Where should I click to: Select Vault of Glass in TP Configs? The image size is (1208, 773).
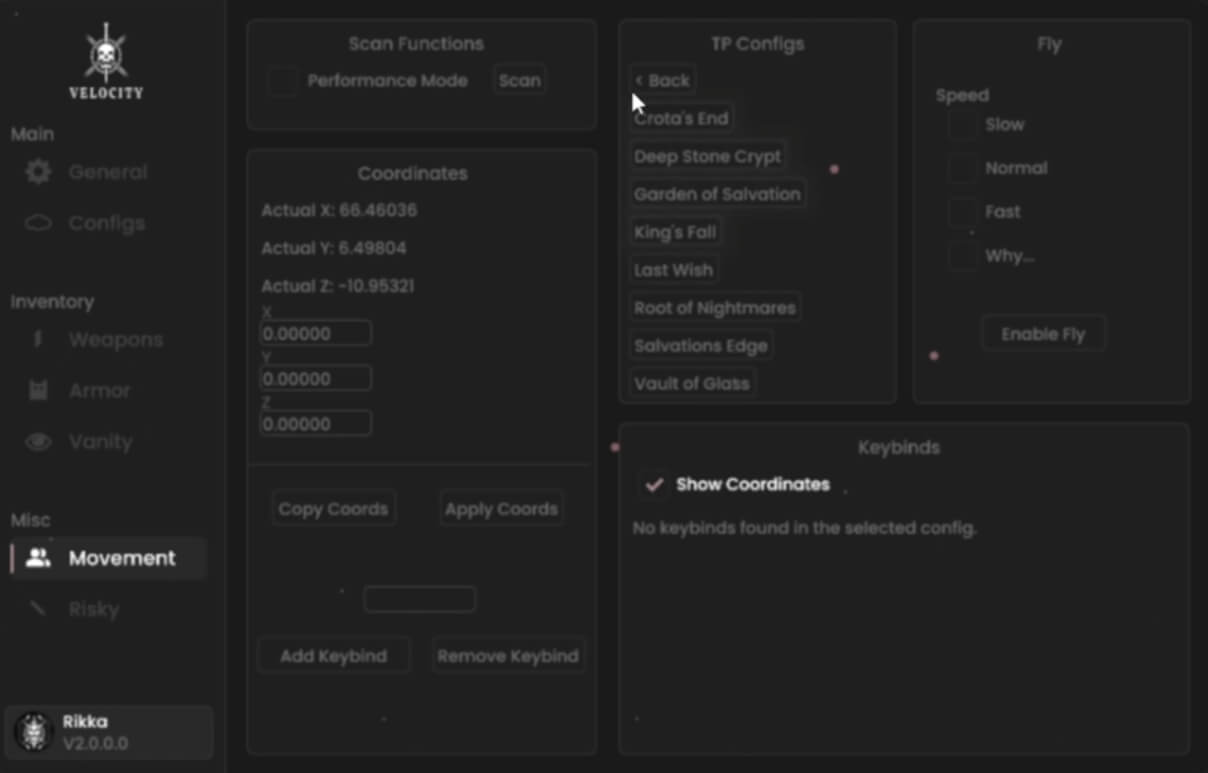pyautogui.click(x=691, y=384)
